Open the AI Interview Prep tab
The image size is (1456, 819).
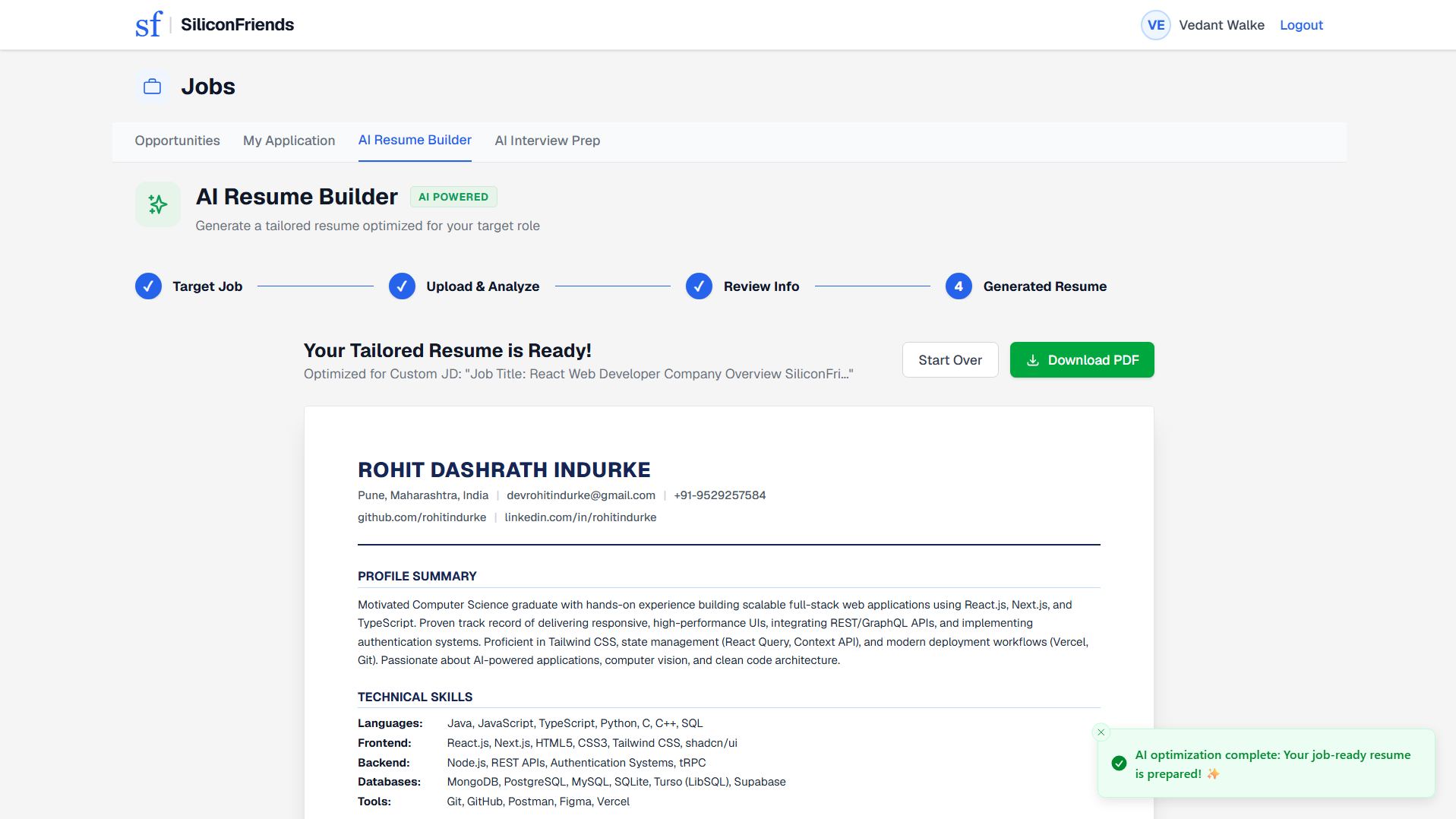tap(547, 141)
